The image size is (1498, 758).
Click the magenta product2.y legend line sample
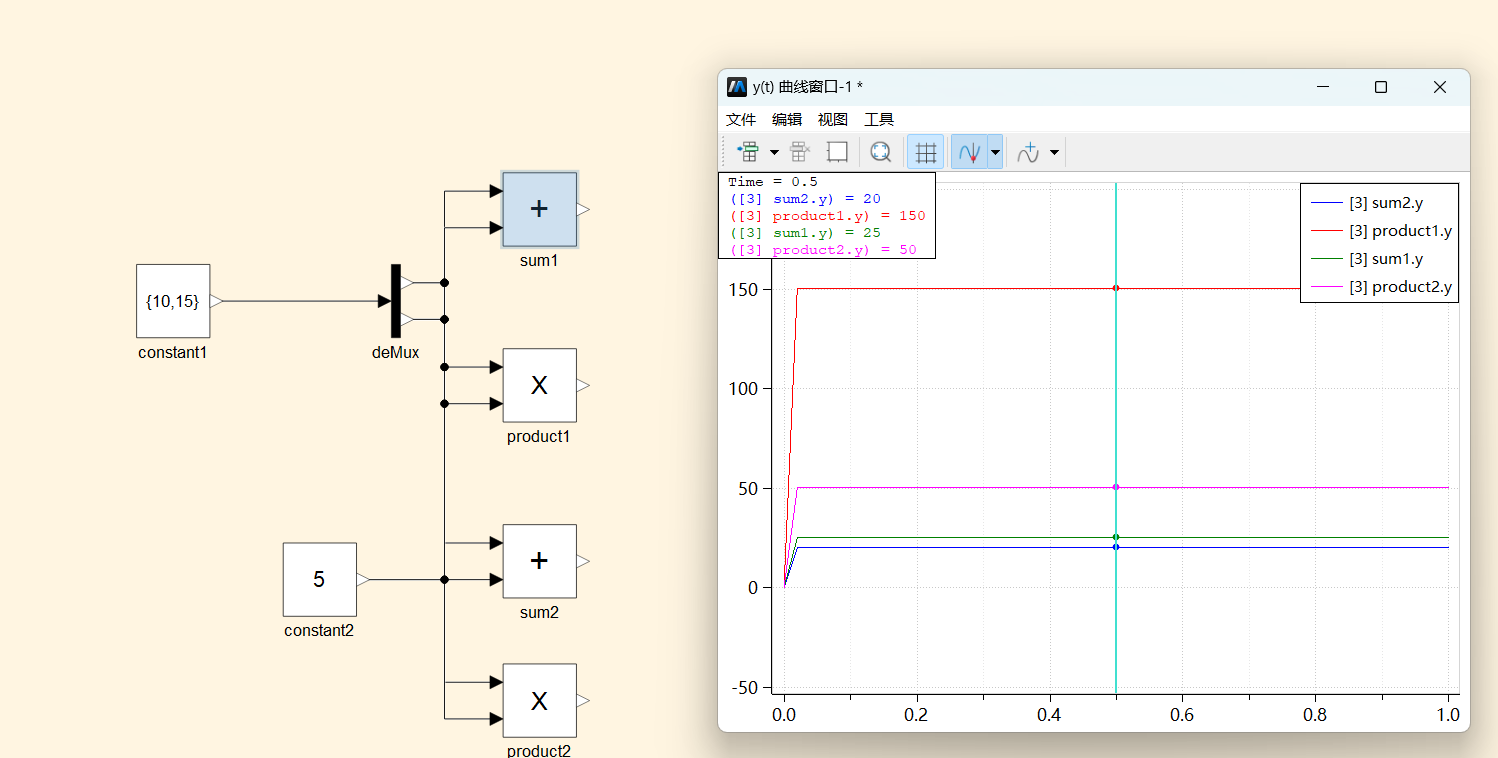(x=1326, y=287)
